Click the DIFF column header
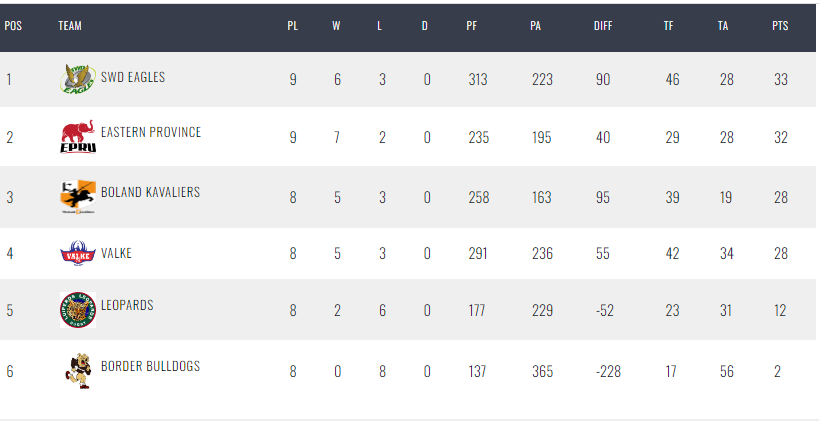The image size is (819, 421). click(x=603, y=26)
